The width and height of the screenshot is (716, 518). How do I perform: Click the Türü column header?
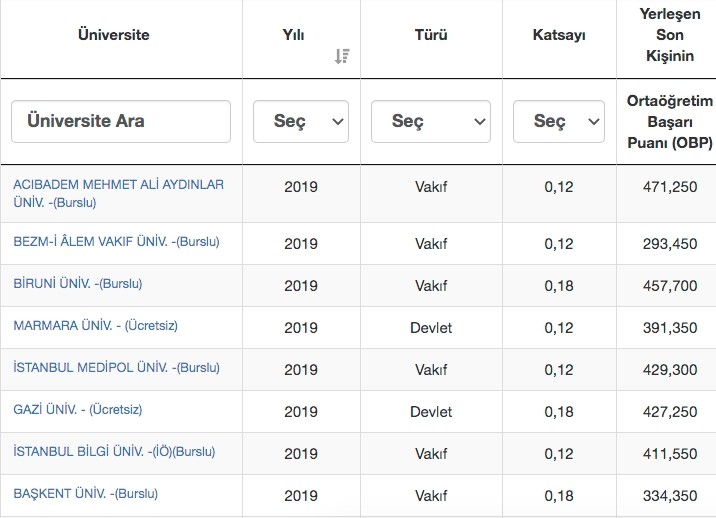[430, 35]
